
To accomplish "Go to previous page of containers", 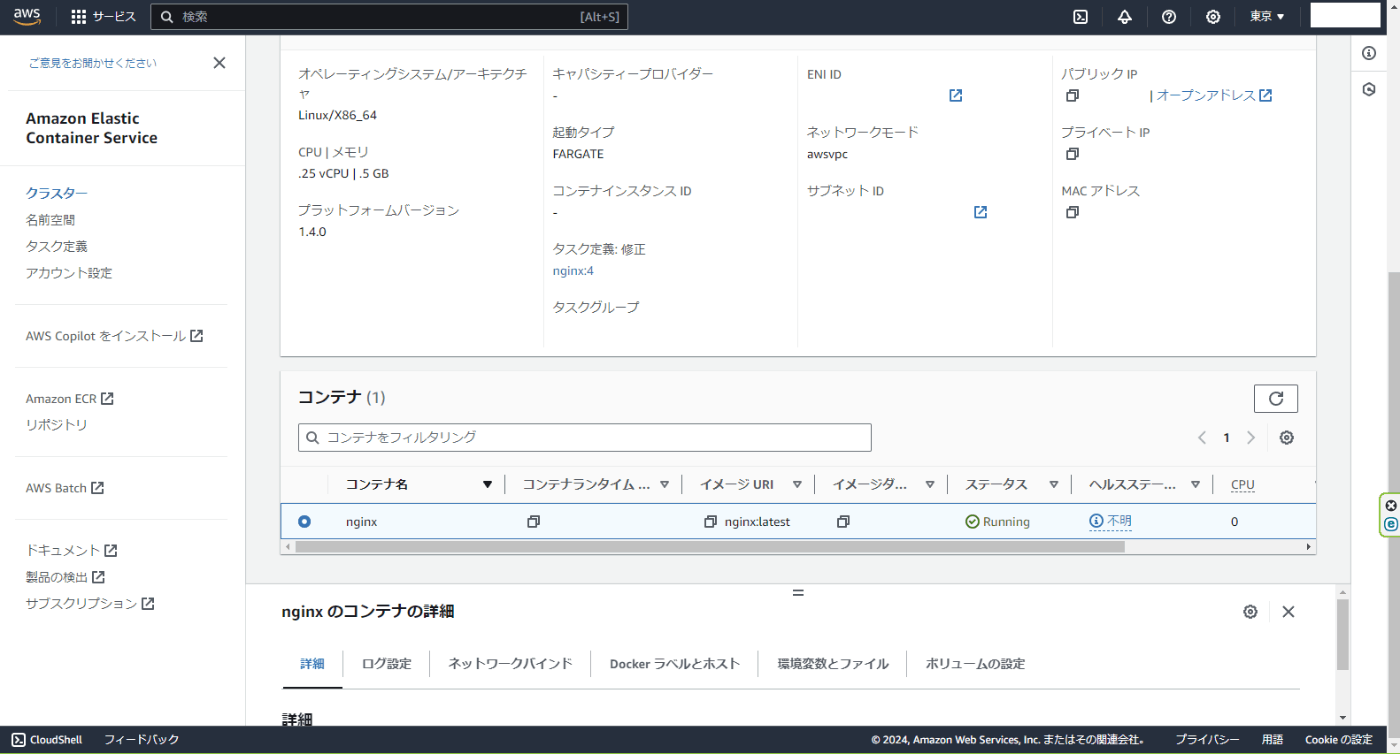I will 1203,438.
